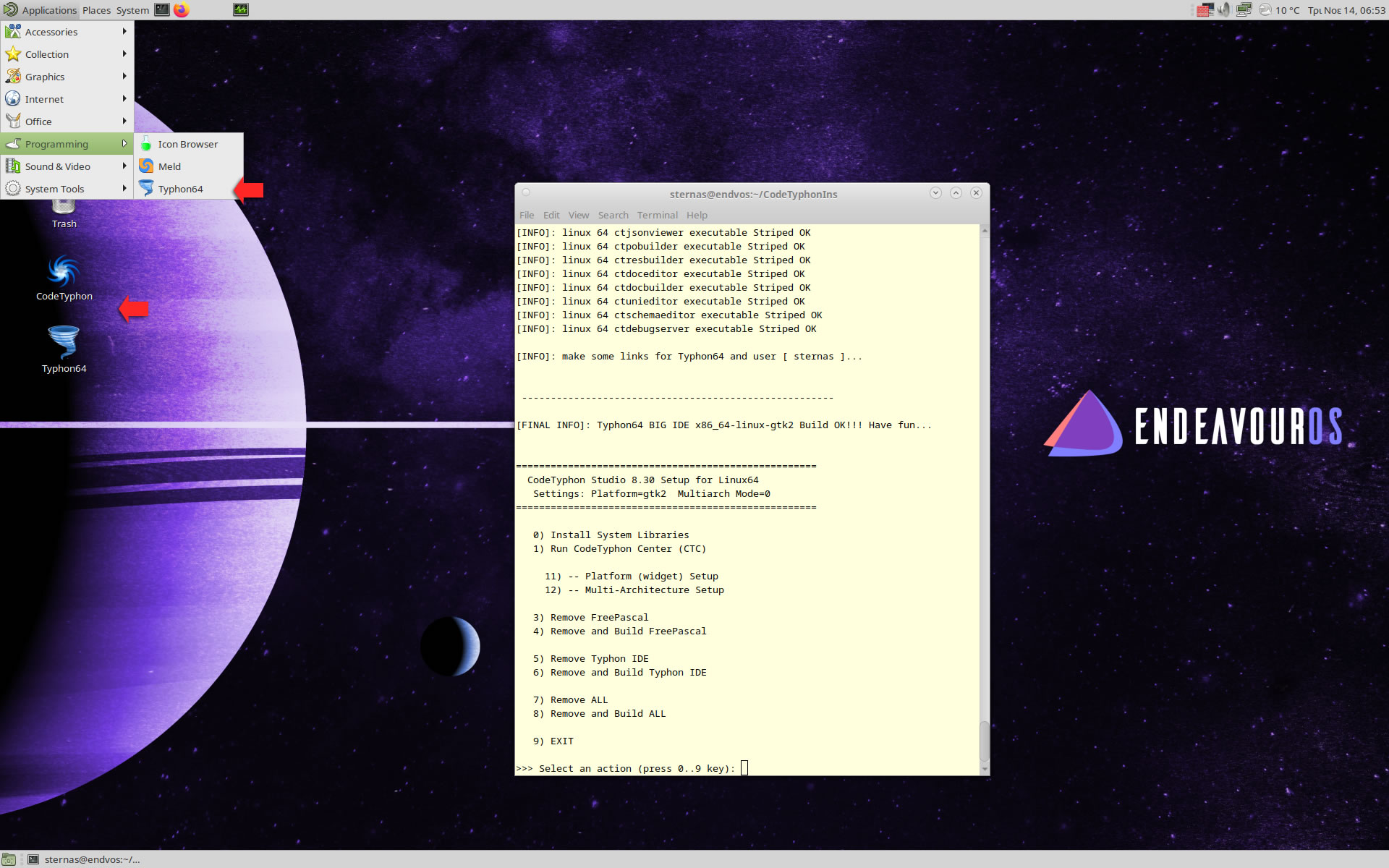
Task: Expand the Accessories submenu
Action: [67, 32]
